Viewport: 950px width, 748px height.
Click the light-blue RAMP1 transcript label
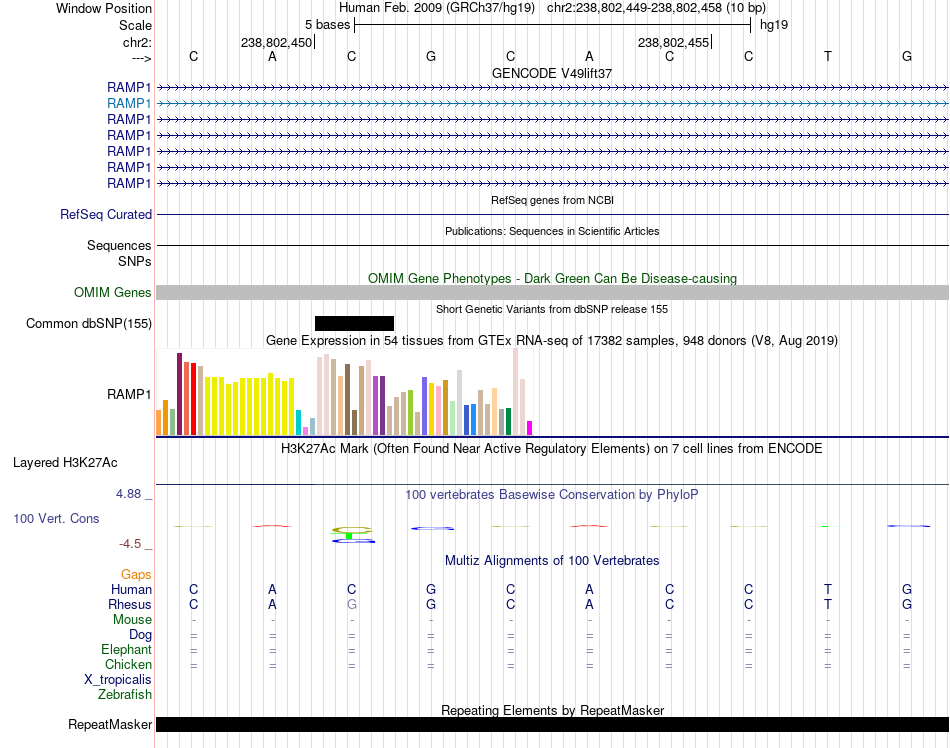click(x=129, y=104)
